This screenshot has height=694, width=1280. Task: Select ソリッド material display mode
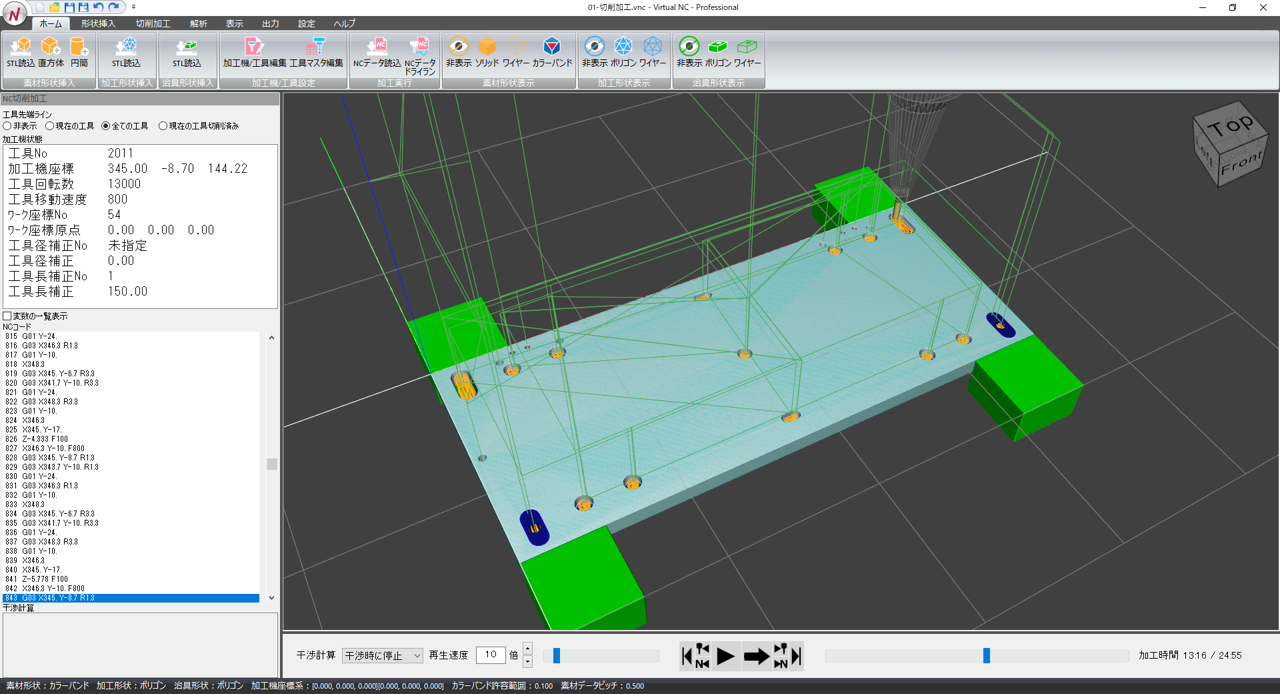[487, 52]
